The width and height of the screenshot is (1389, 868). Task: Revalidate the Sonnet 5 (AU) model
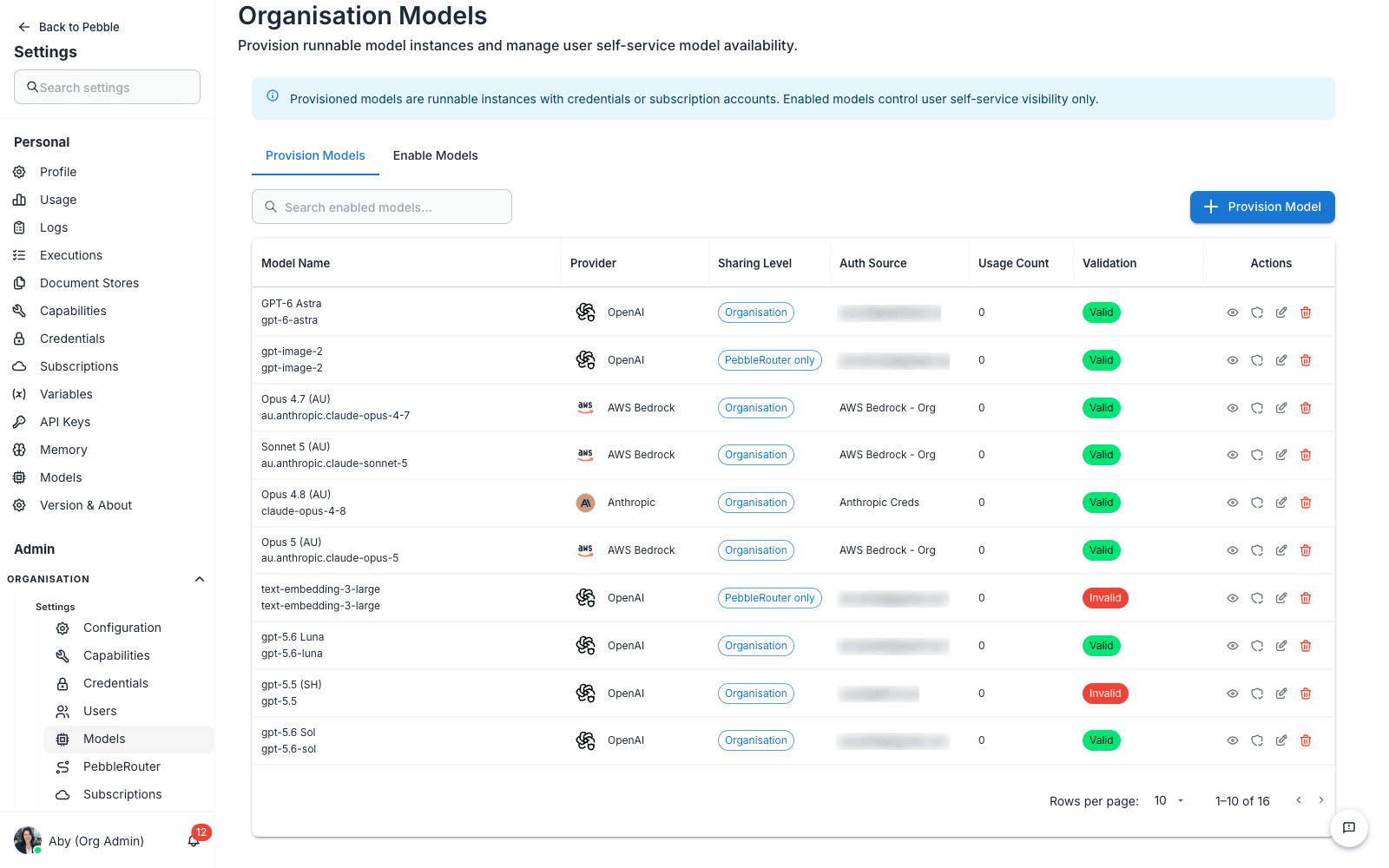point(1256,455)
